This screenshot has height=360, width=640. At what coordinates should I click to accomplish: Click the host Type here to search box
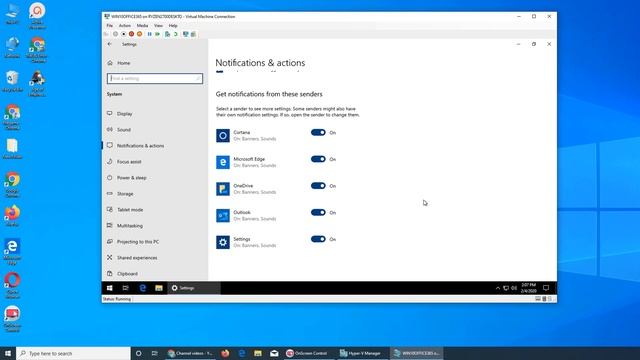pyautogui.click(x=73, y=353)
